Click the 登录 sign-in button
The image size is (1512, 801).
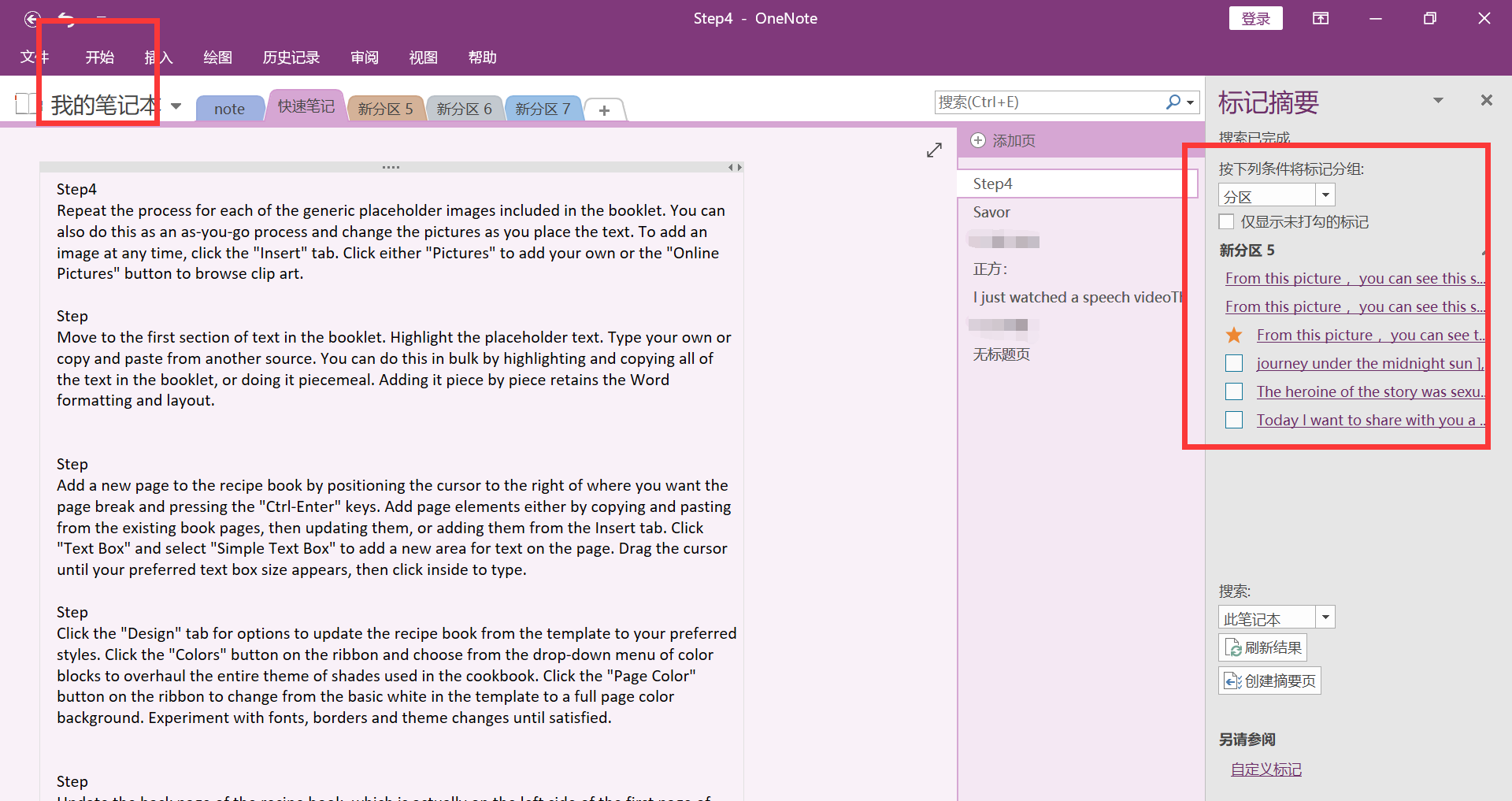1255,17
